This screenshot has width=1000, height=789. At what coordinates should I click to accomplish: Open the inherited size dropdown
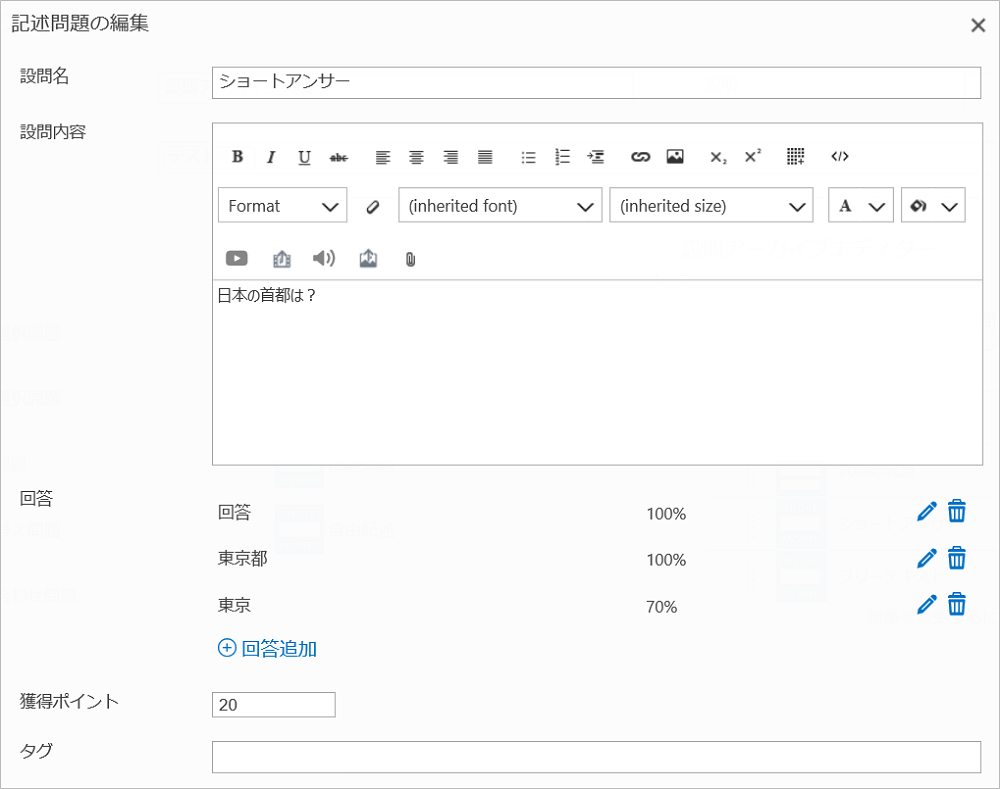710,206
